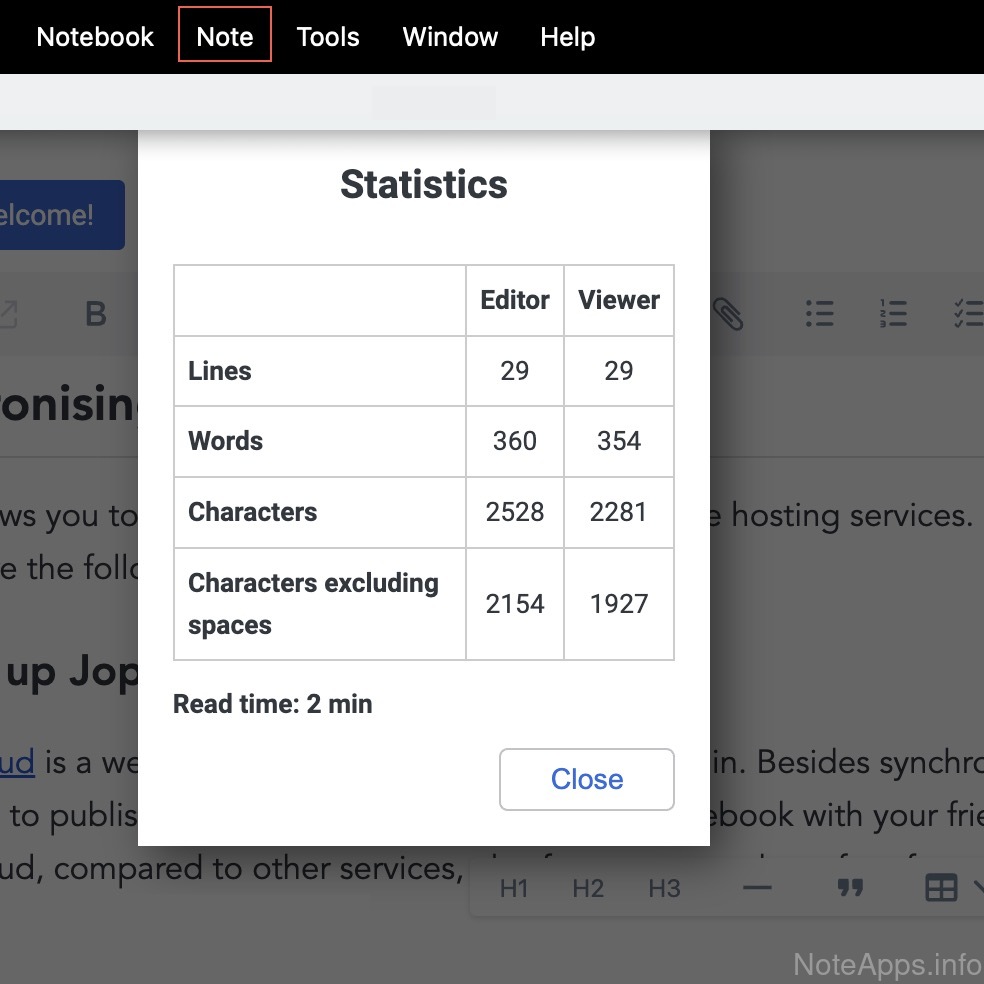
Task: Click the block quote icon
Action: pyautogui.click(x=850, y=888)
